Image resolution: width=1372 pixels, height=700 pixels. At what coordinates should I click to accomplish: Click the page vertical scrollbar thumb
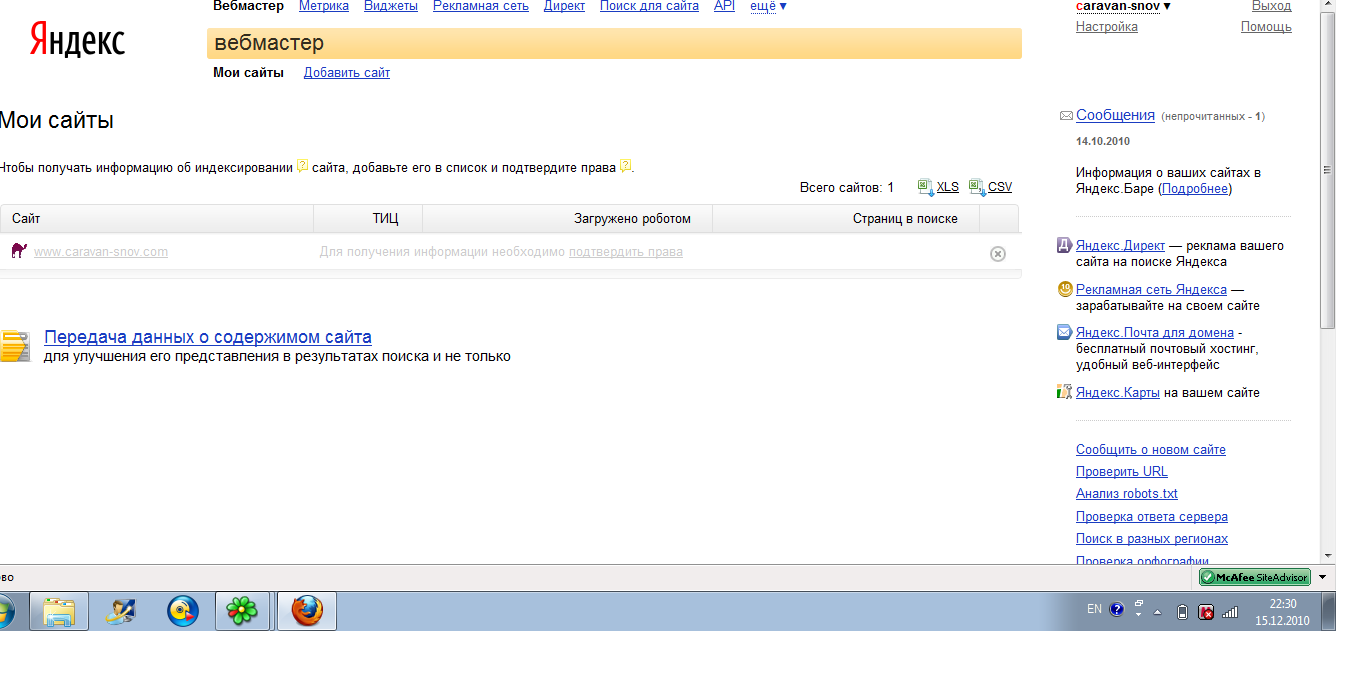[x=1327, y=170]
